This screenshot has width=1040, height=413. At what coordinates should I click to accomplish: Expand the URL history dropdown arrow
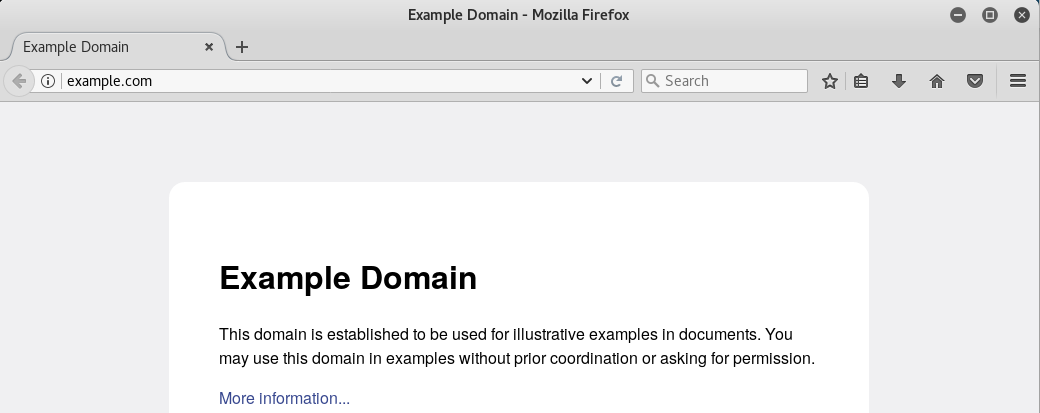[x=587, y=81]
